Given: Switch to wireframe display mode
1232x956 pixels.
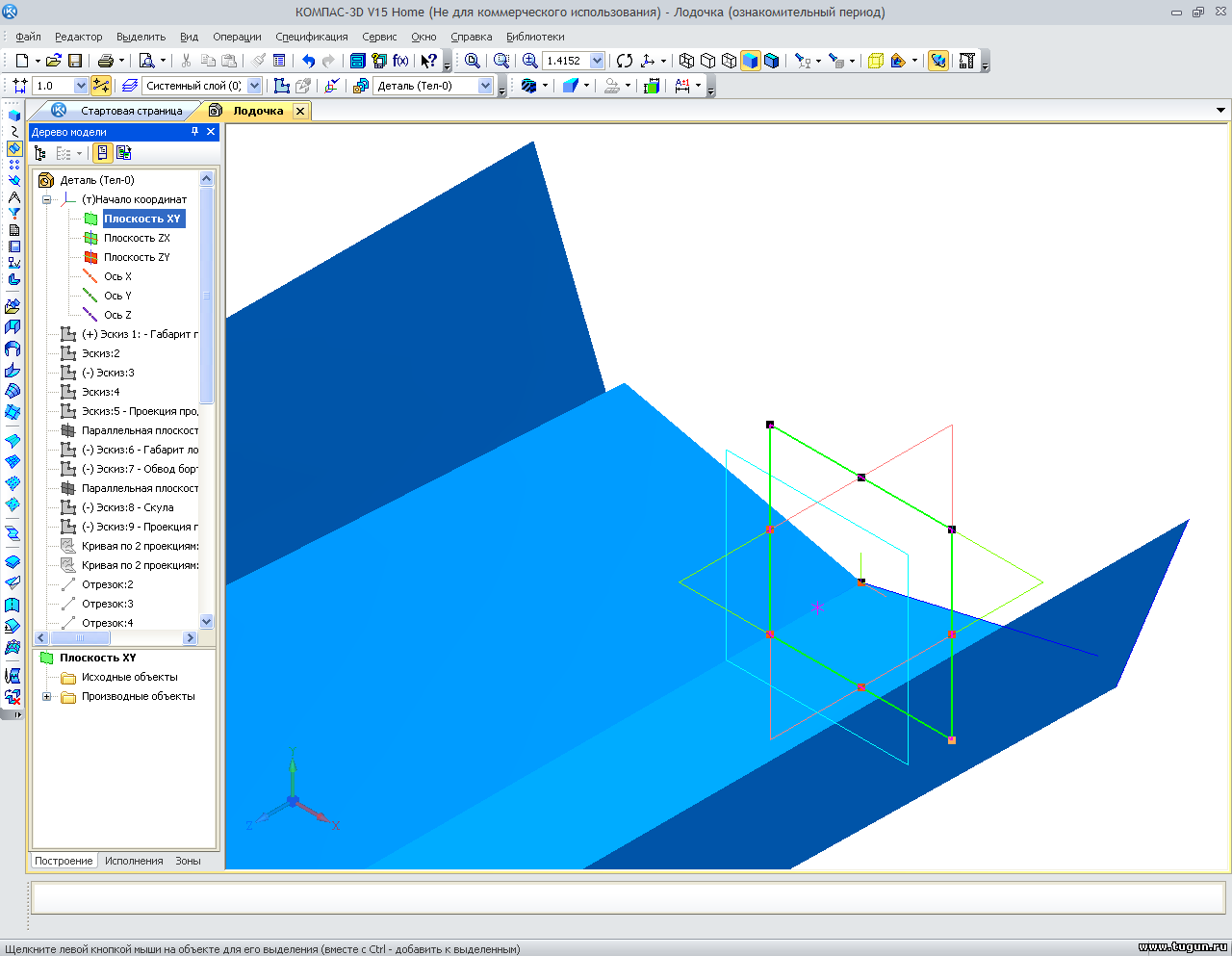Looking at the screenshot, I should click(x=686, y=61).
